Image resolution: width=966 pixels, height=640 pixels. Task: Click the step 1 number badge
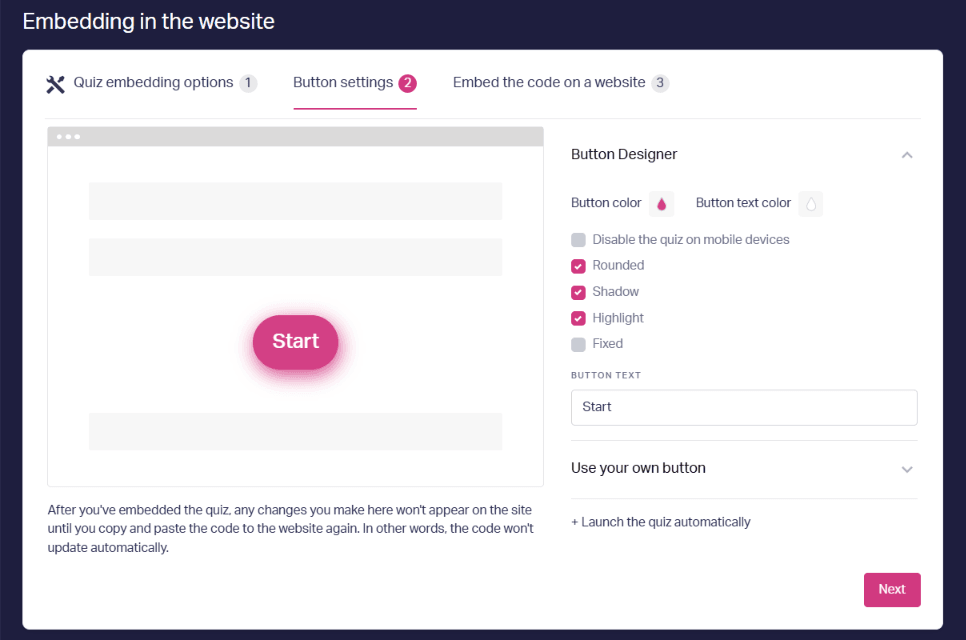[x=248, y=83]
